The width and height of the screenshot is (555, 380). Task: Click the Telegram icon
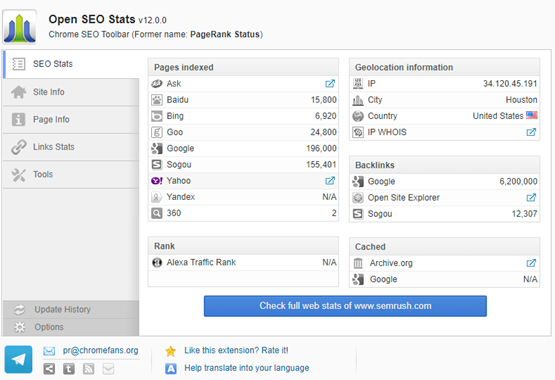pyautogui.click(x=18, y=359)
